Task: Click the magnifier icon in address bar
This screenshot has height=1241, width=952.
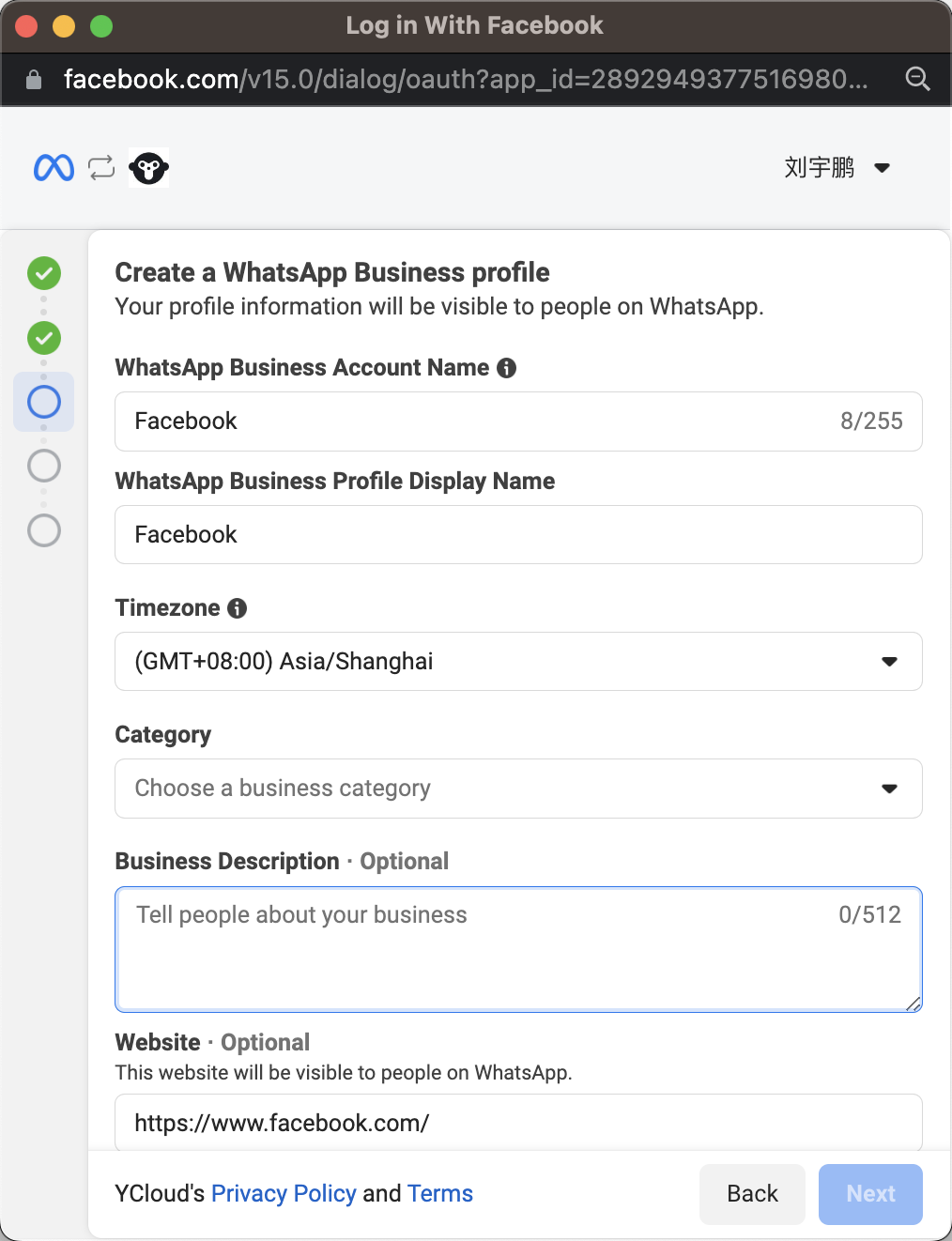Action: (x=917, y=80)
